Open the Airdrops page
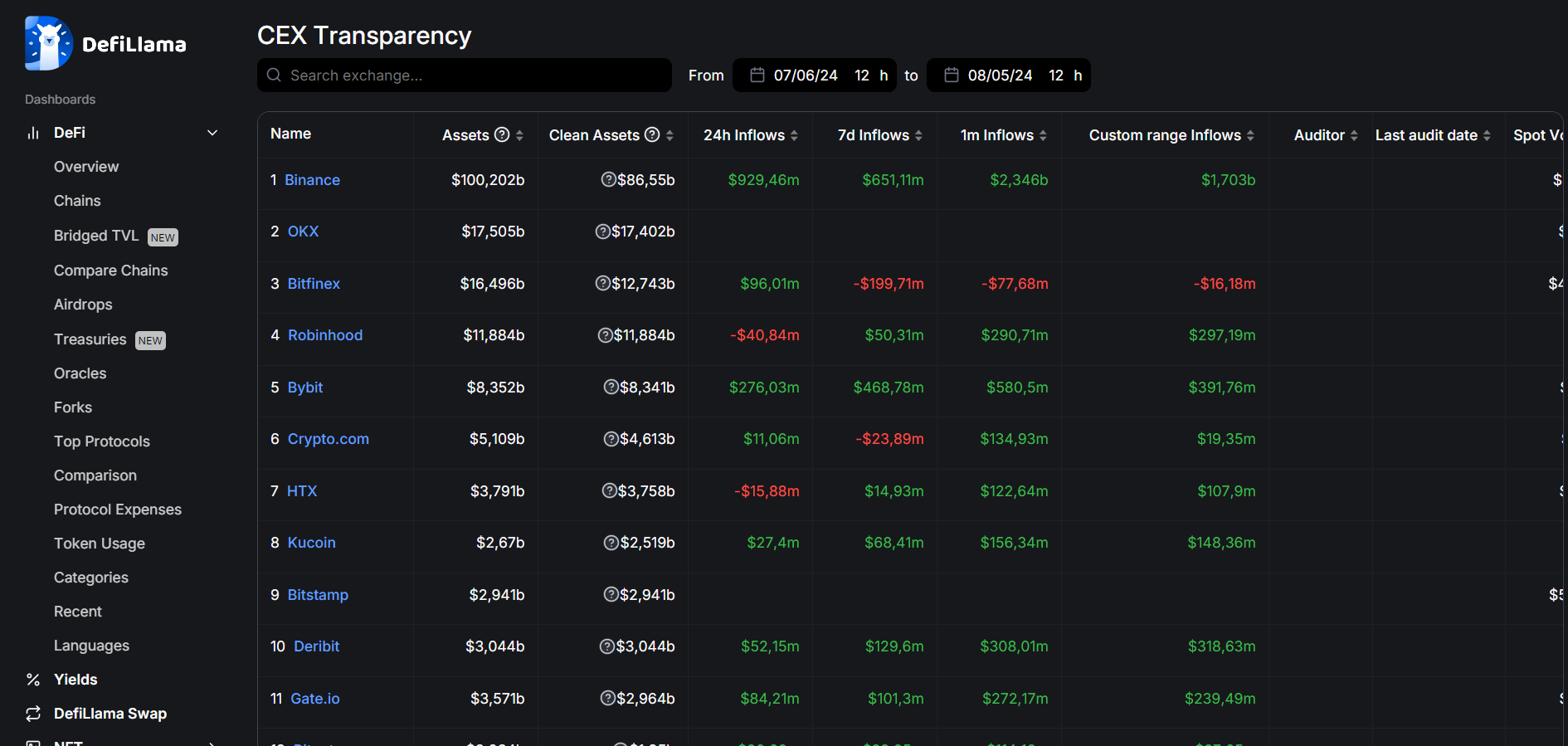The image size is (1568, 746). (x=83, y=305)
